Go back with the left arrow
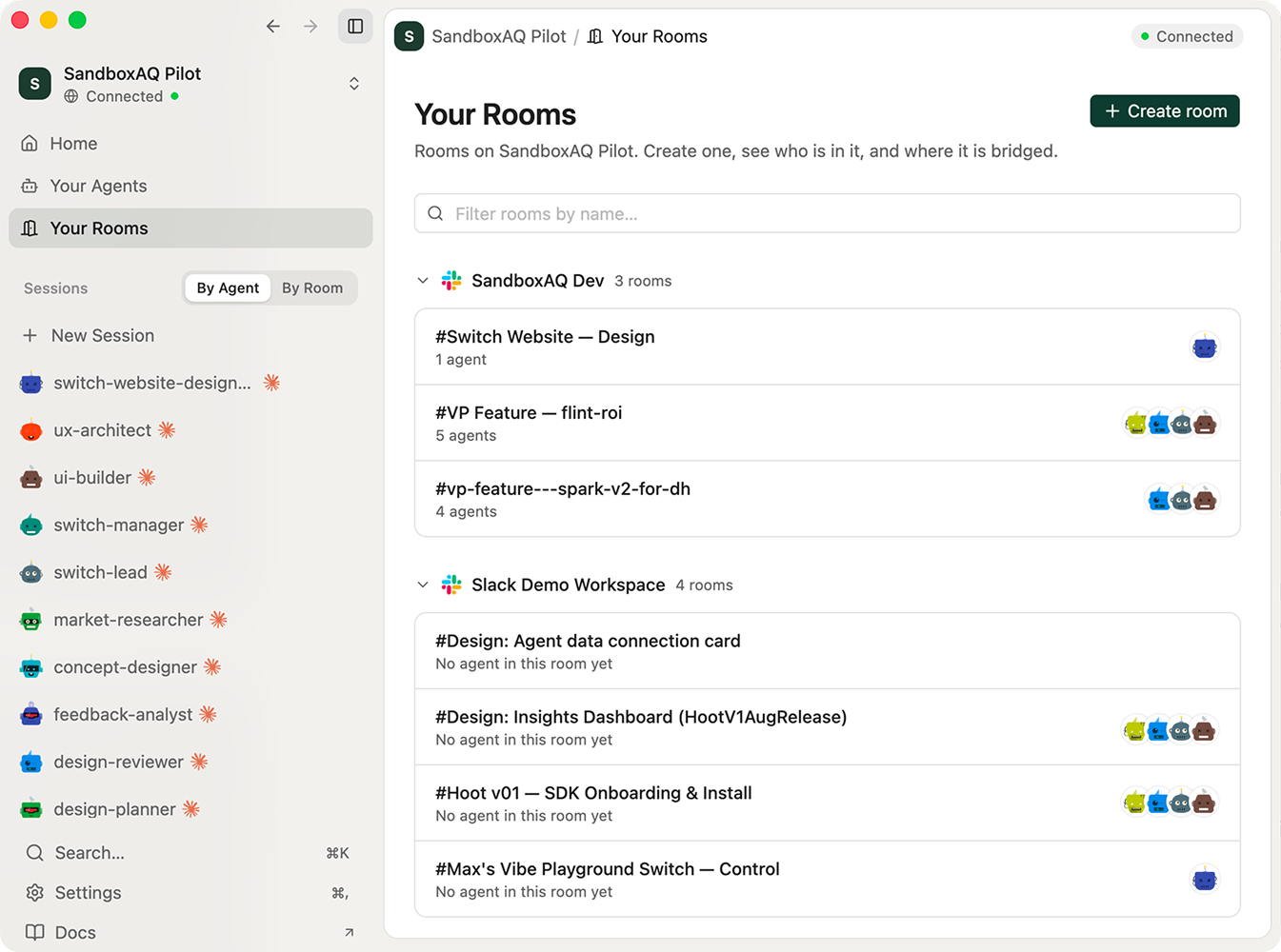This screenshot has height=952, width=1281. coord(273,27)
